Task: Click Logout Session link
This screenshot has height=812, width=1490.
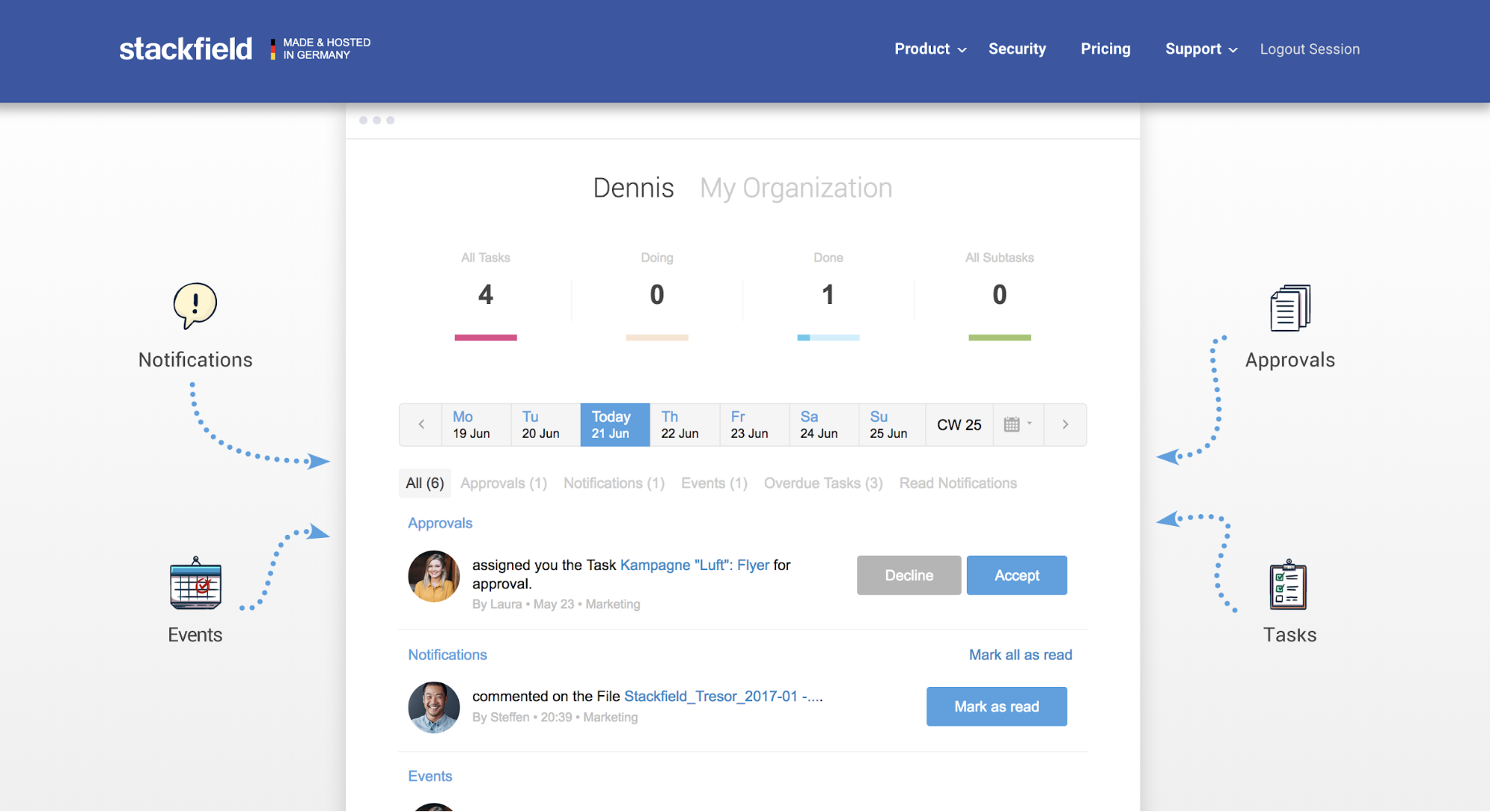Action: click(1310, 49)
